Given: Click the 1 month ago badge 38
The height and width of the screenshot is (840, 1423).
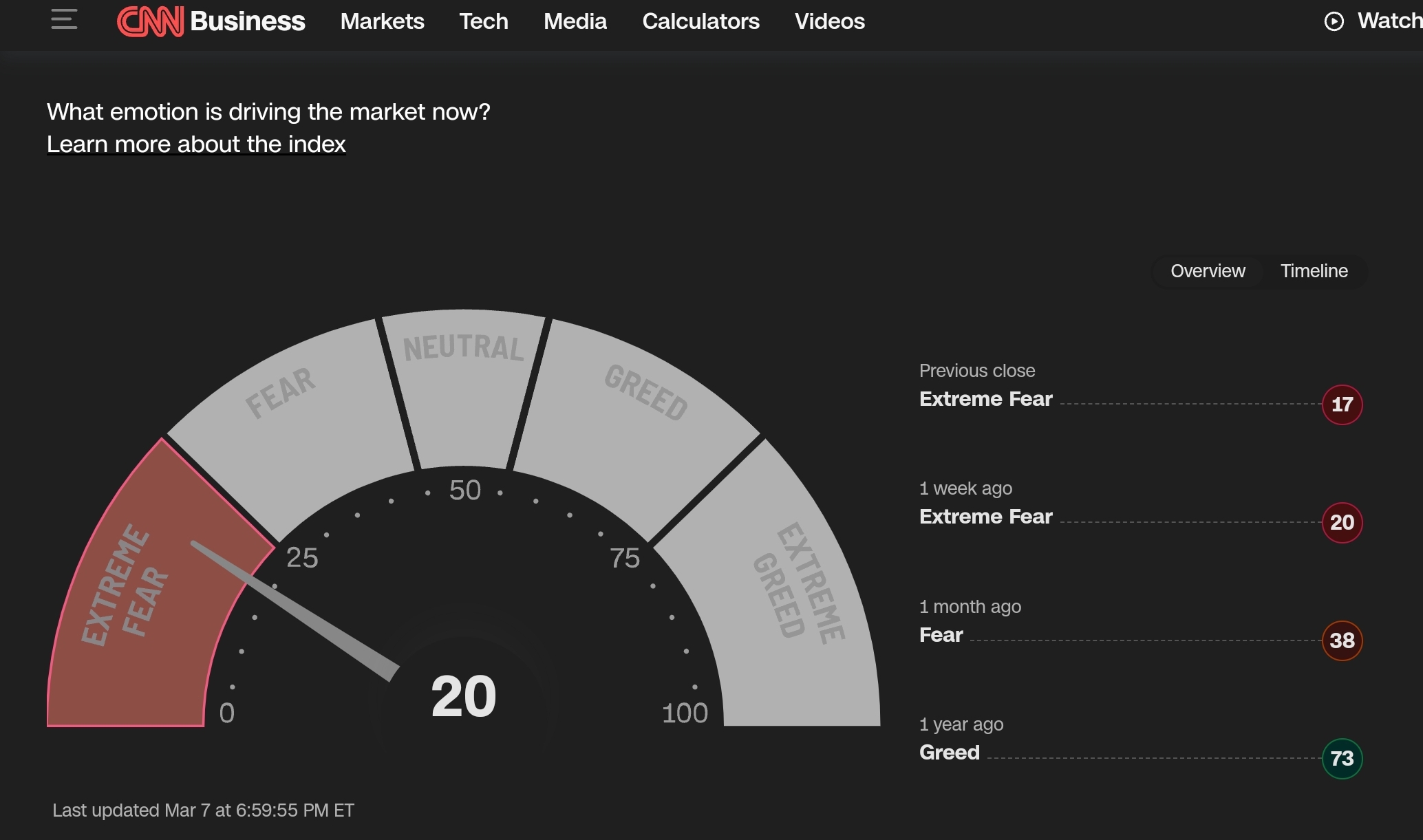Looking at the screenshot, I should (x=1342, y=640).
